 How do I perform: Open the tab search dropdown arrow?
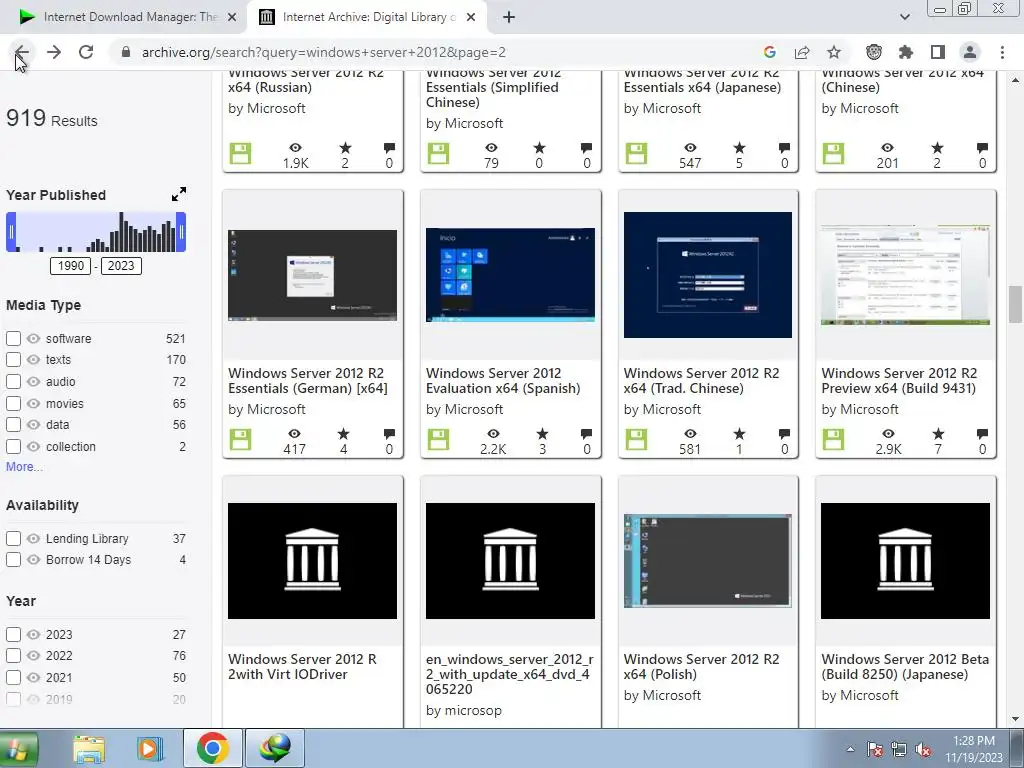point(904,17)
